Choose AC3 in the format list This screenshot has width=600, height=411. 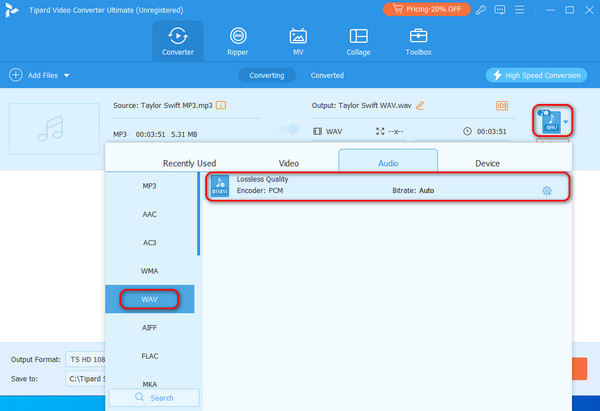(150, 243)
